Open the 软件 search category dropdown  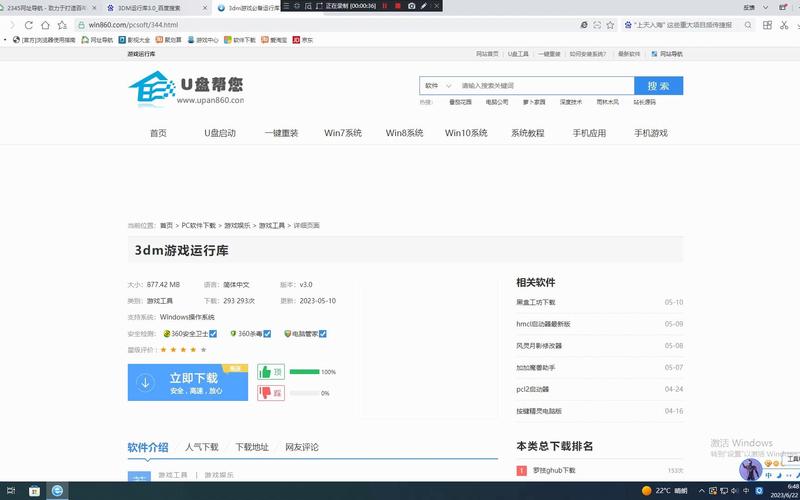click(438, 86)
